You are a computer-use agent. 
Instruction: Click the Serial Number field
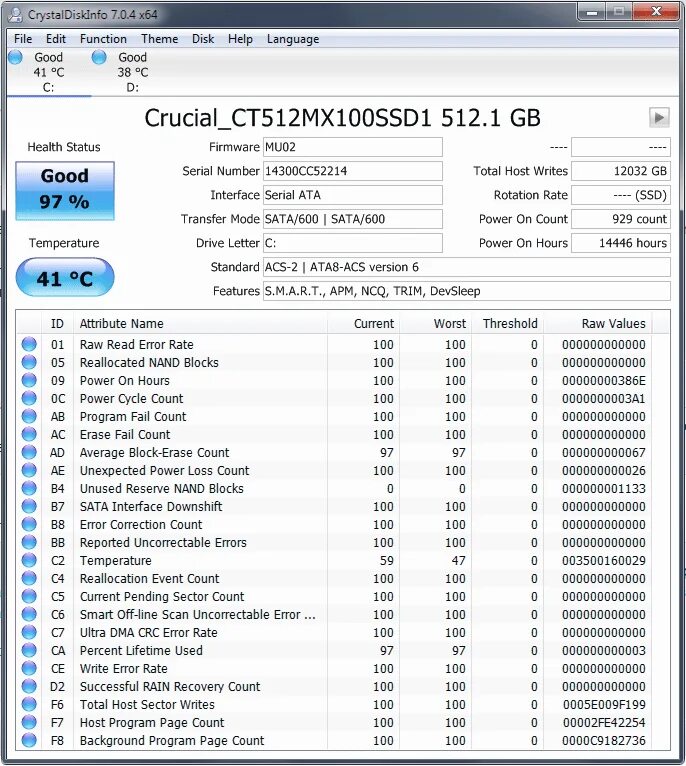353,171
